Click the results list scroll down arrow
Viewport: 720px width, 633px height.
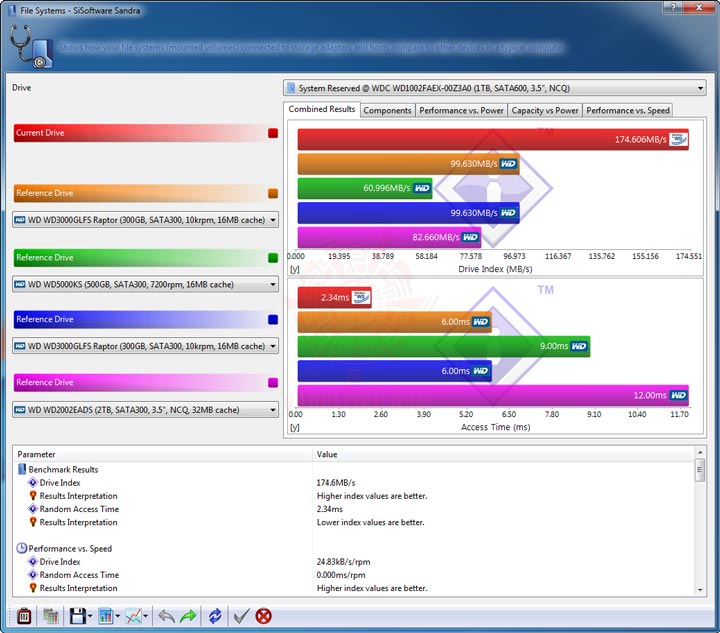(700, 590)
